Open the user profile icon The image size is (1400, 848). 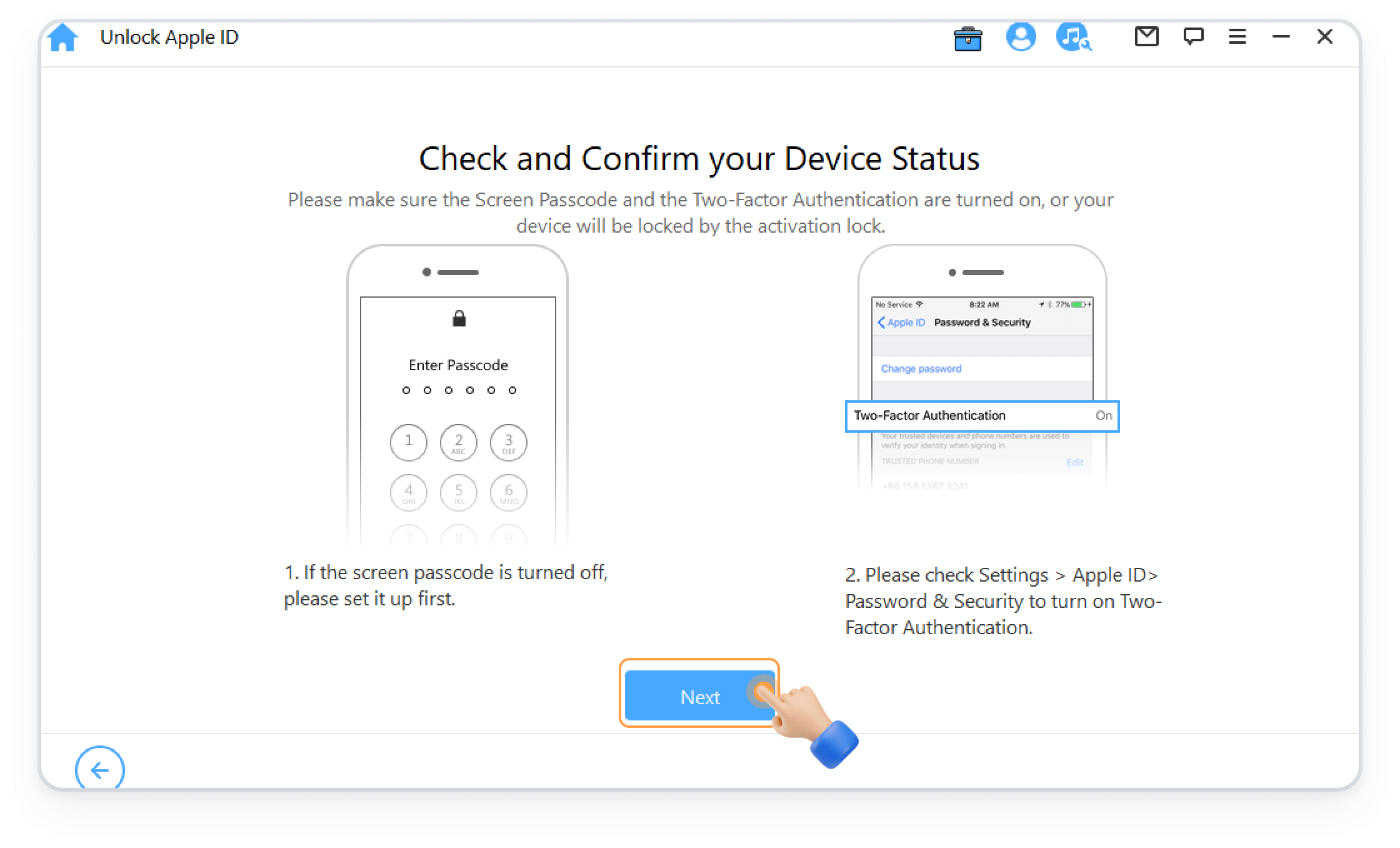point(1022,37)
